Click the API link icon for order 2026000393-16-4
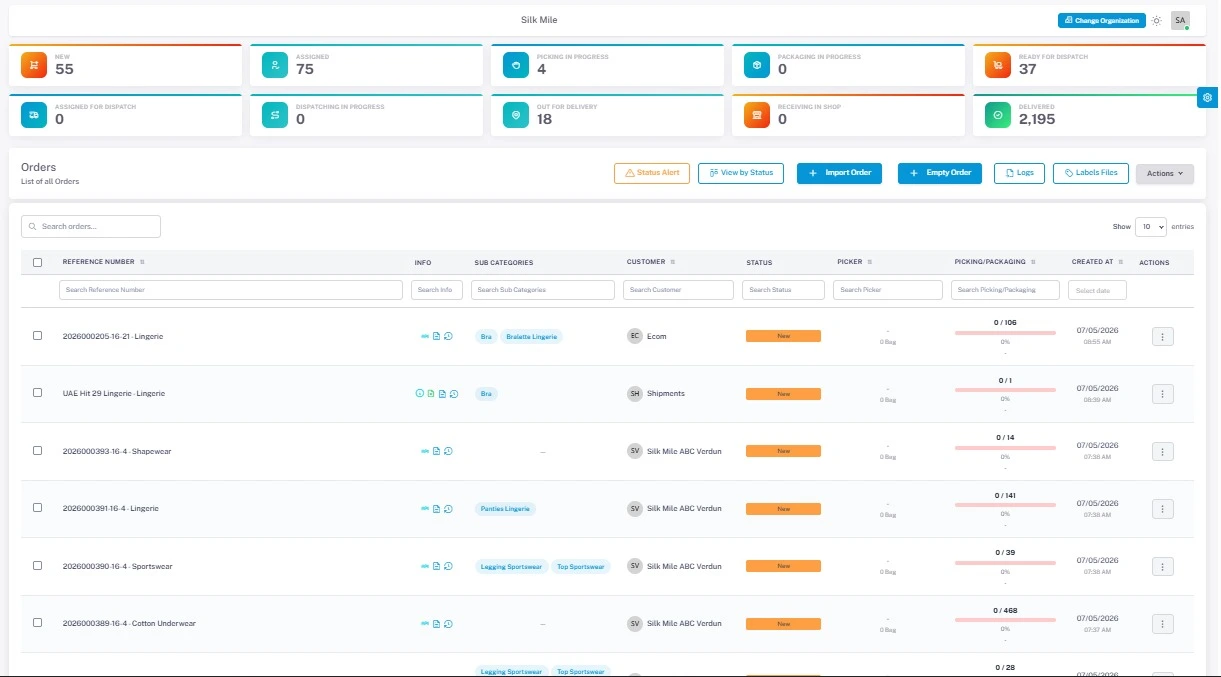This screenshot has width=1221, height=677. tap(425, 451)
